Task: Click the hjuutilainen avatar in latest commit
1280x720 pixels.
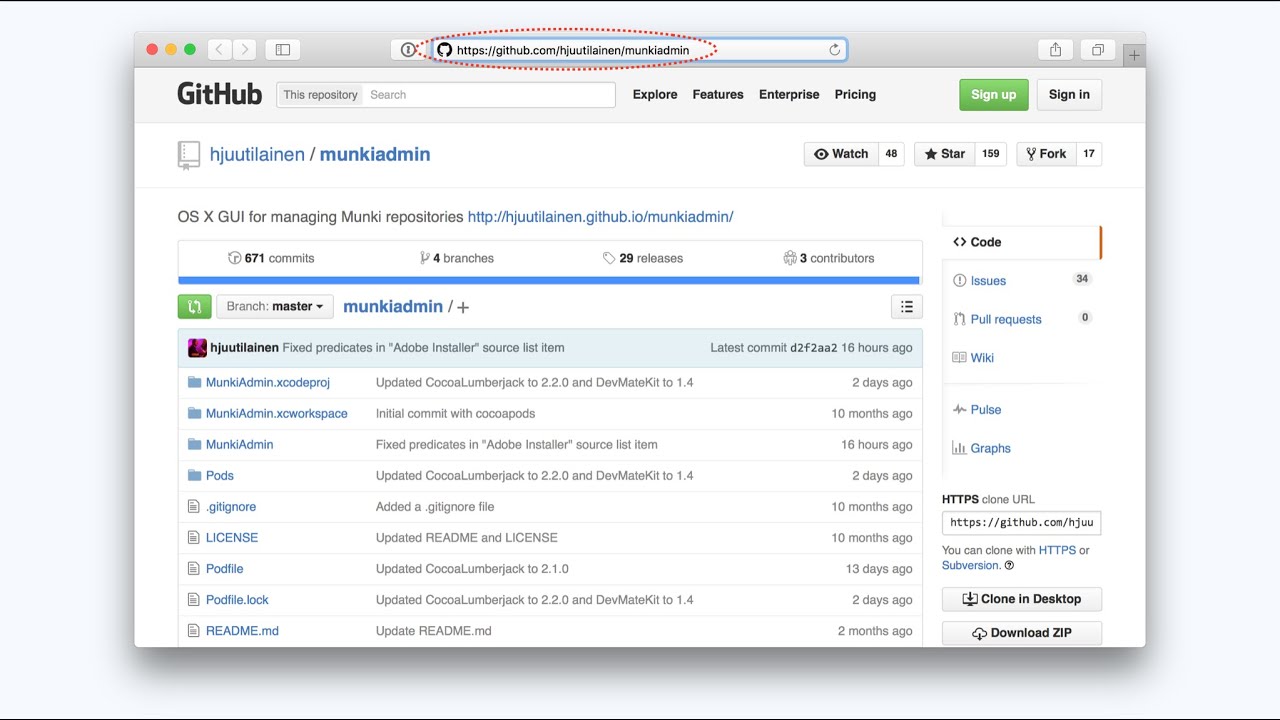Action: tap(197, 348)
